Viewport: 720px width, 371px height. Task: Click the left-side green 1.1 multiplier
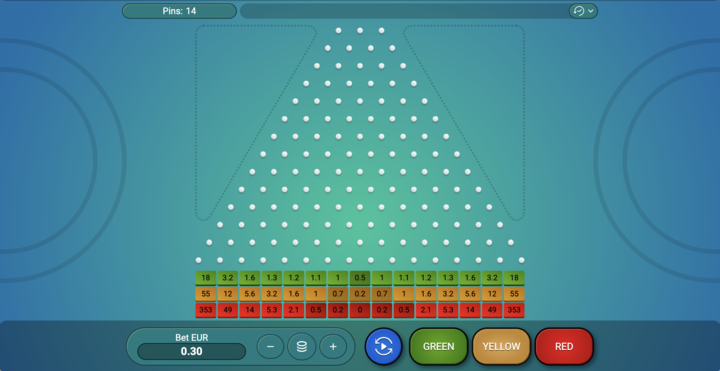316,278
